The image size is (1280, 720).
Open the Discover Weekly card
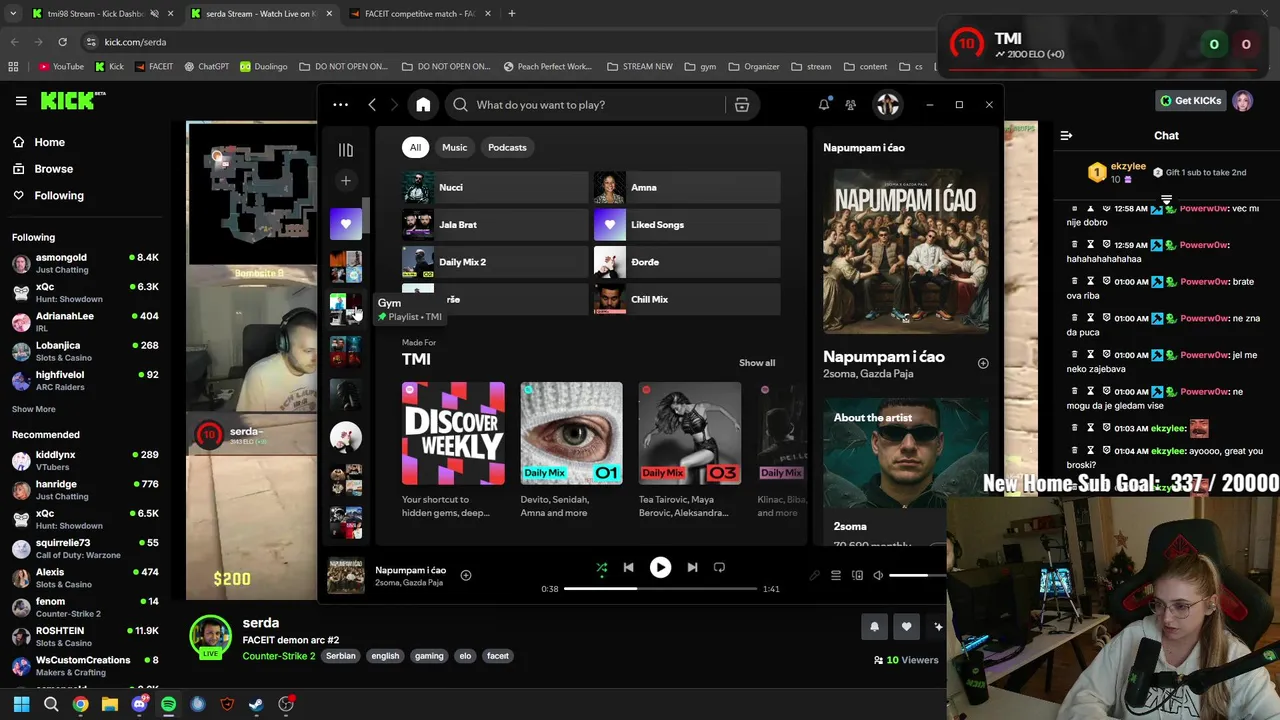pos(453,450)
